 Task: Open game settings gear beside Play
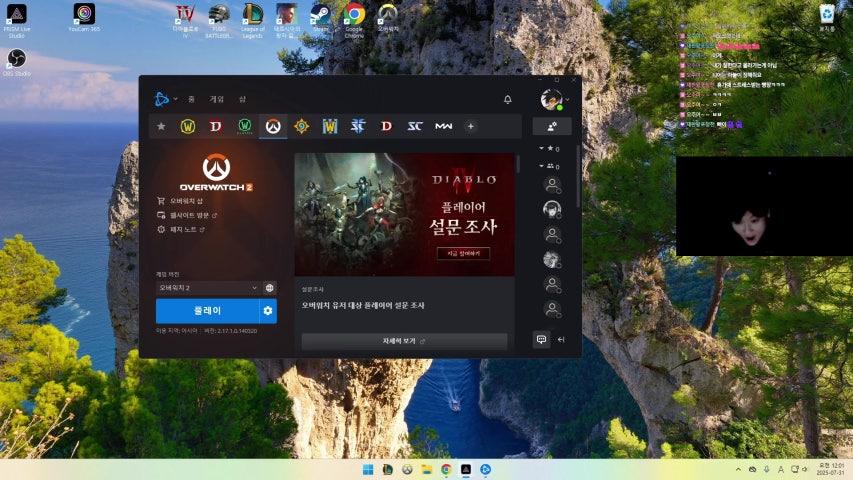click(268, 311)
